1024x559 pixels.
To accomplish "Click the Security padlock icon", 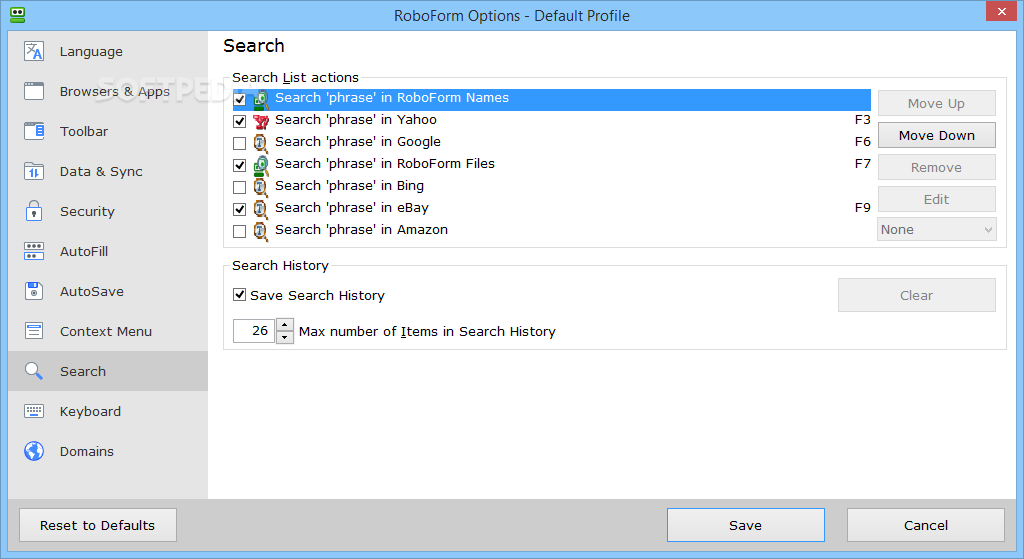I will point(34,211).
